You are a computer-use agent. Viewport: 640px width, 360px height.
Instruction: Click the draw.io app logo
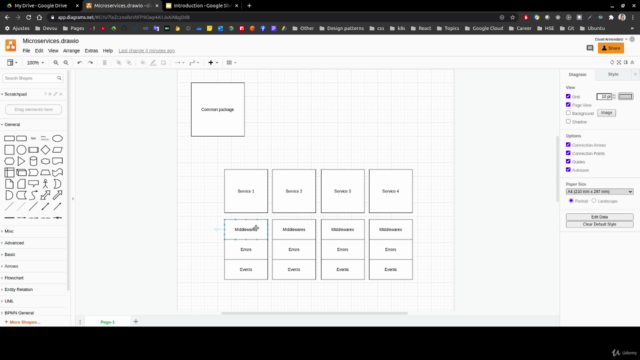pos(11,45)
